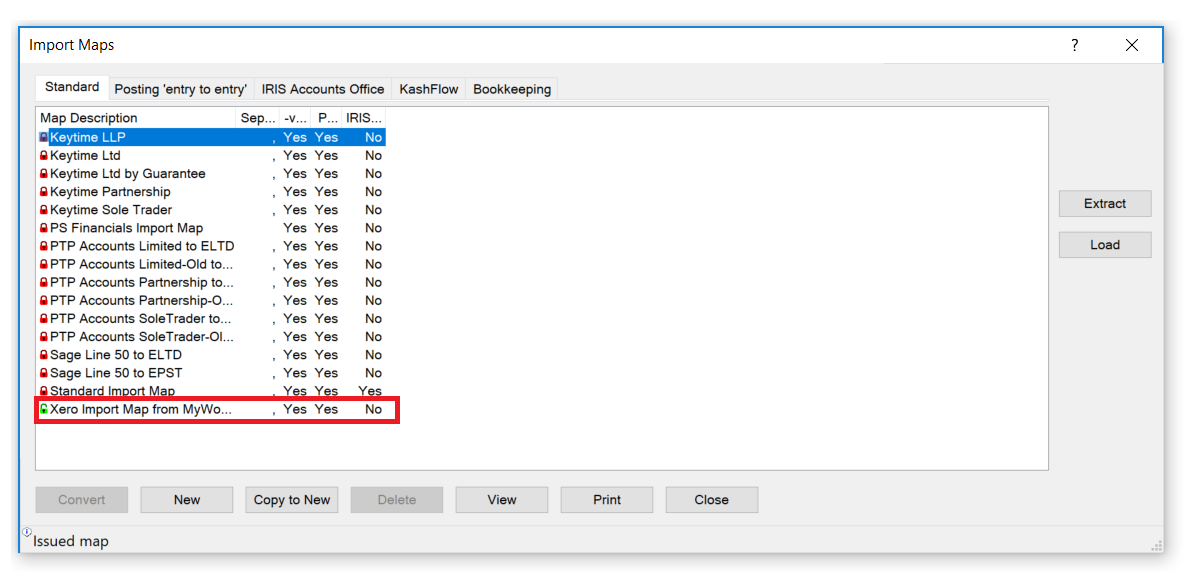1196x578 pixels.
Task: Click the lock icon beside Keytime Sole Trader
Action: coord(43,210)
